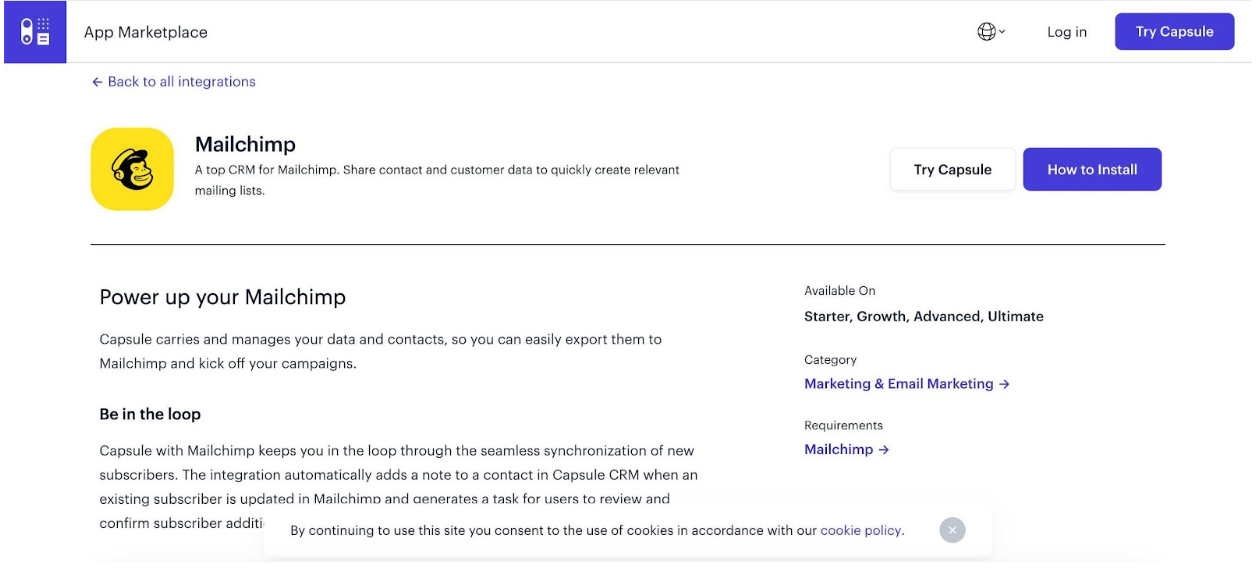The height and width of the screenshot is (572, 1258).
Task: Click the Mailchimp monkey app icon
Action: 132,169
